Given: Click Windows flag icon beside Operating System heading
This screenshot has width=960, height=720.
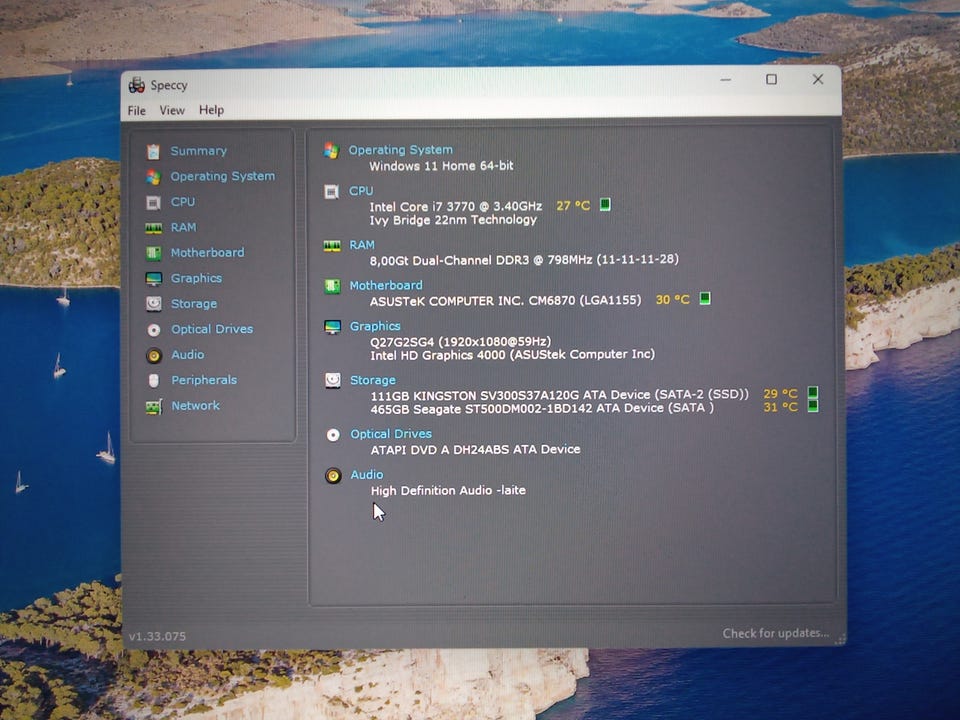Looking at the screenshot, I should click(331, 151).
